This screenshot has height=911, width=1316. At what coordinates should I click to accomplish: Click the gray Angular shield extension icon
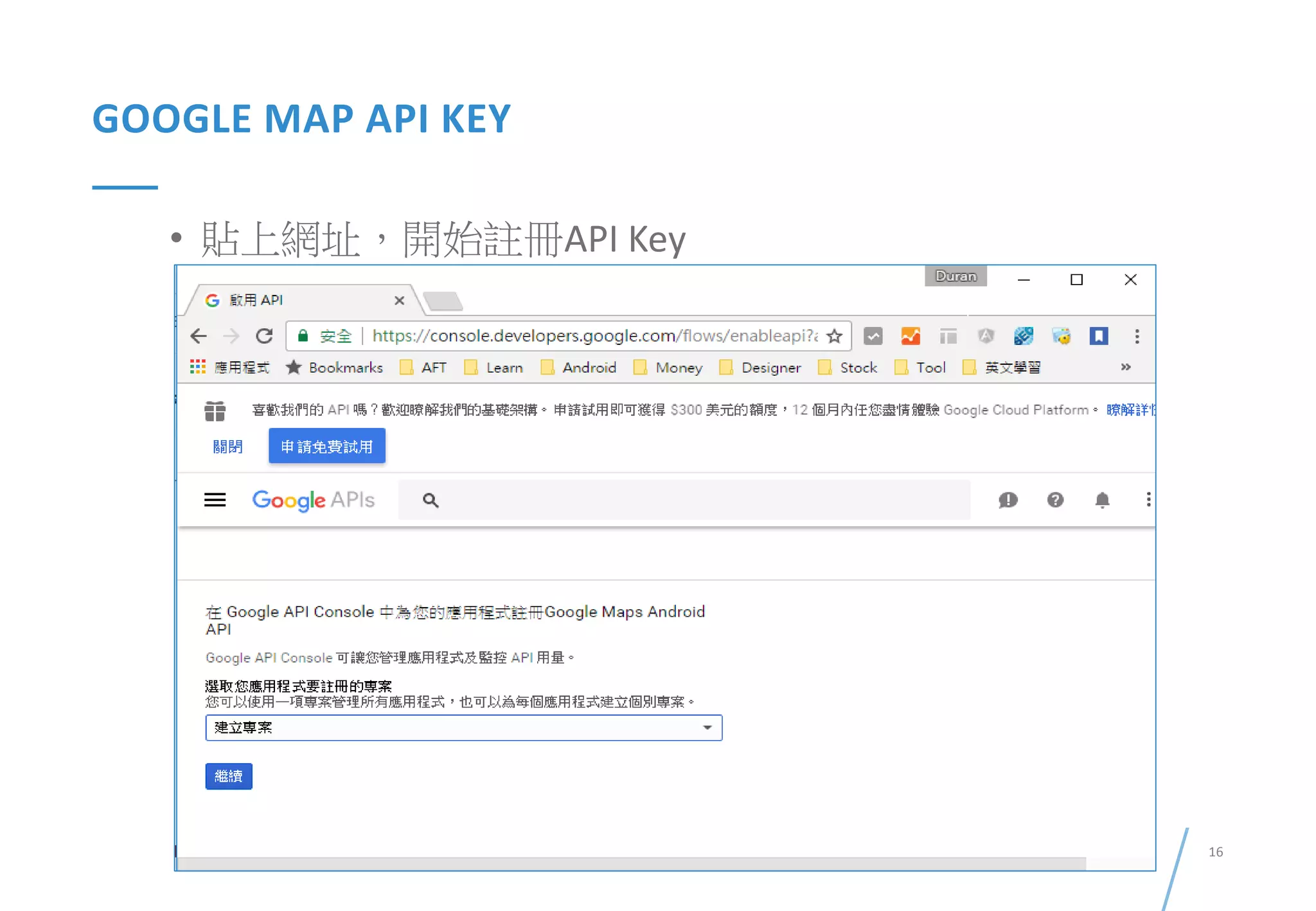click(986, 336)
